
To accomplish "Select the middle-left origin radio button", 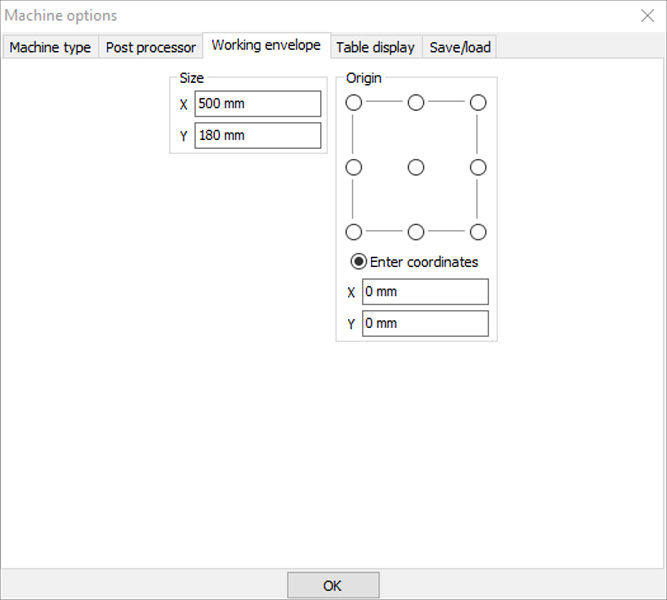I will click(354, 167).
